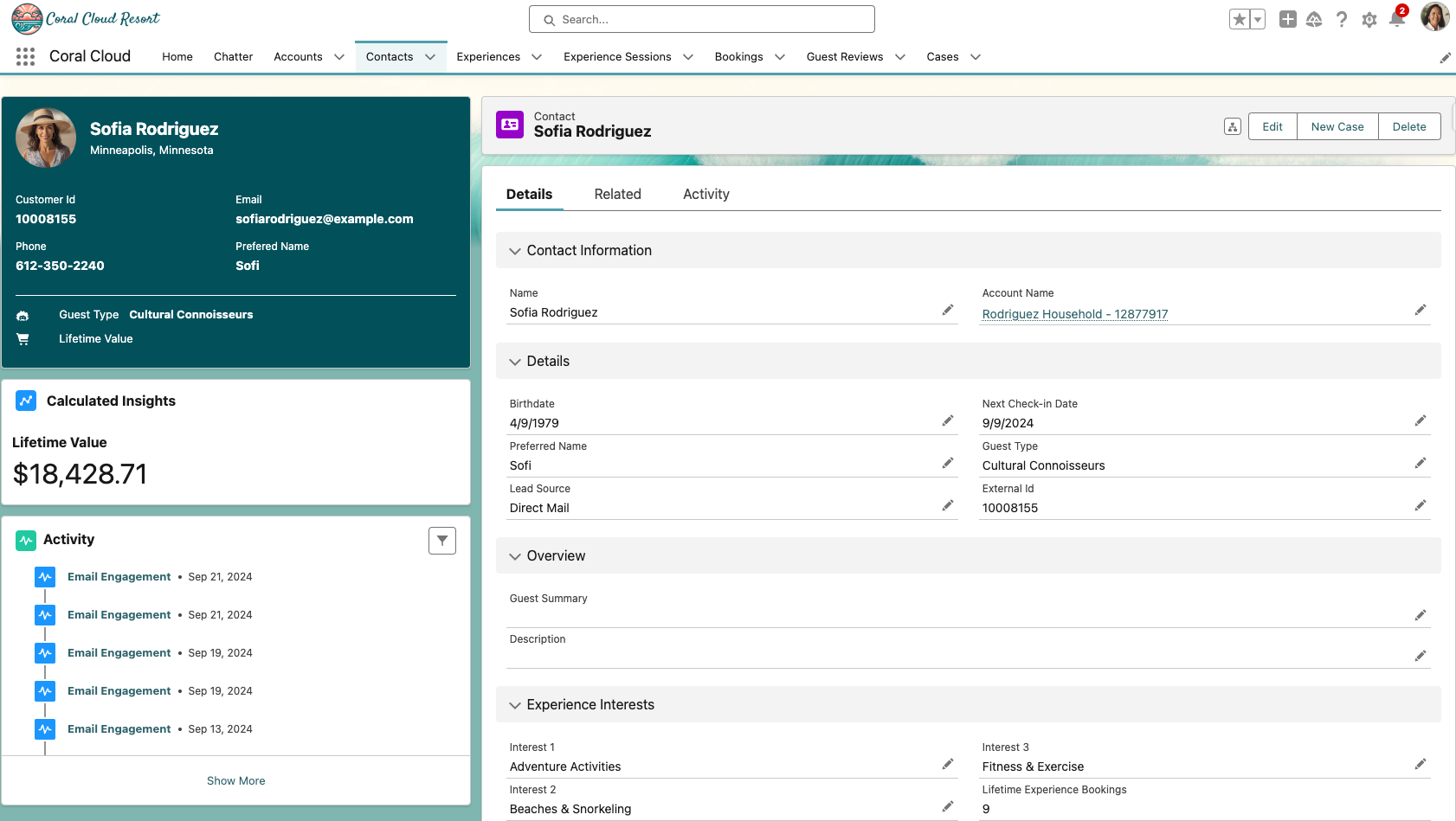1456x821 pixels.
Task: Collapse the Experience Interests section
Action: pyautogui.click(x=515, y=705)
